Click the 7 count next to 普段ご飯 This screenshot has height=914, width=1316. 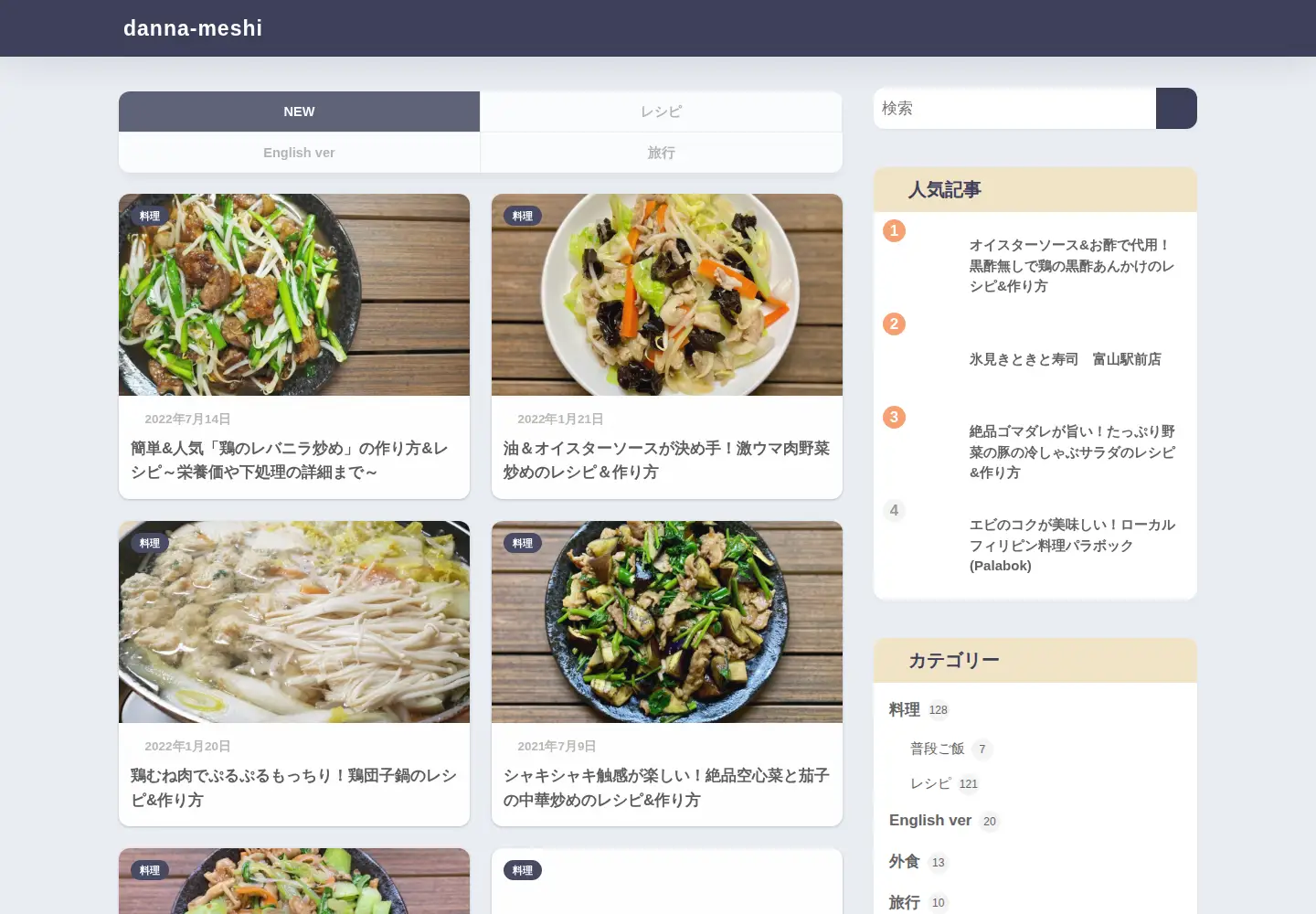click(x=982, y=749)
